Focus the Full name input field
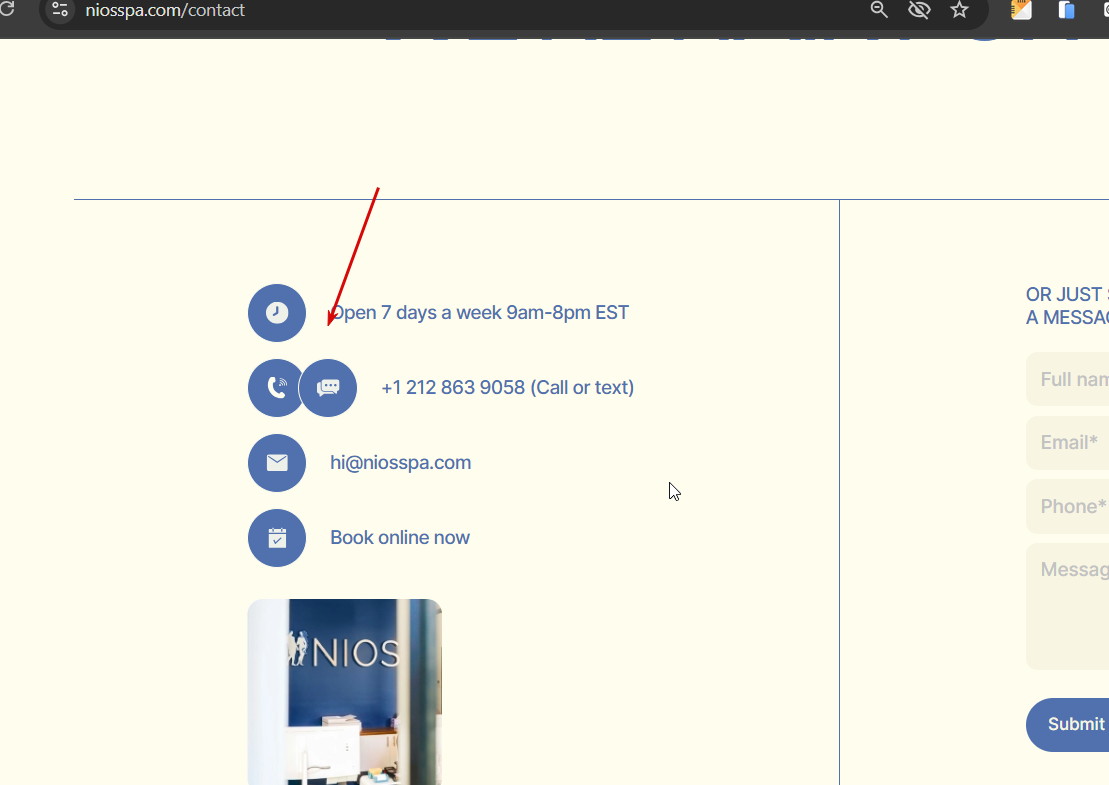Screen dimensions: 1109x785 tap(1068, 379)
